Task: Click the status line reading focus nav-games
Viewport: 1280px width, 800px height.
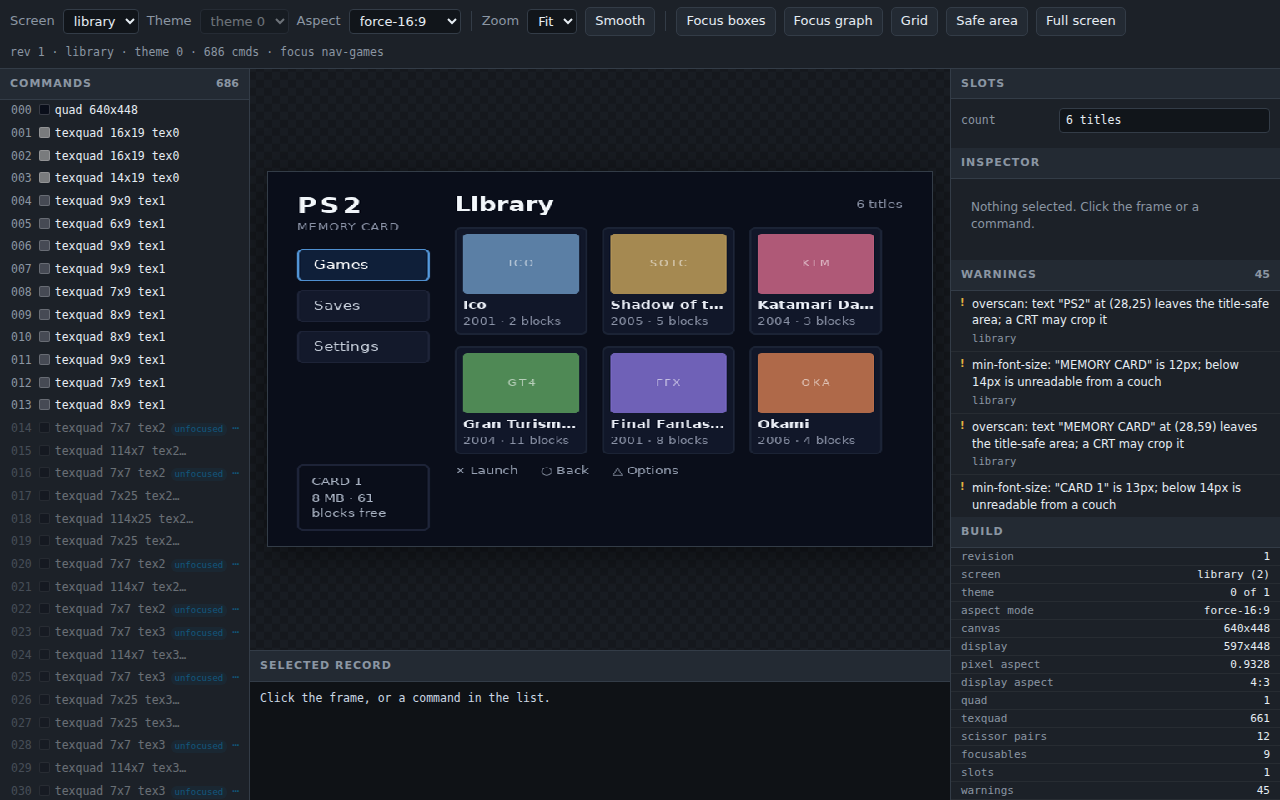Action: coord(197,52)
